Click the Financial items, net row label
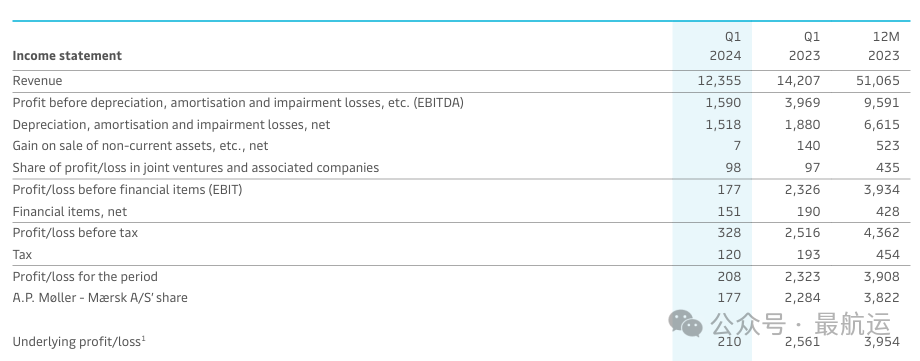920x361 pixels. click(70, 212)
